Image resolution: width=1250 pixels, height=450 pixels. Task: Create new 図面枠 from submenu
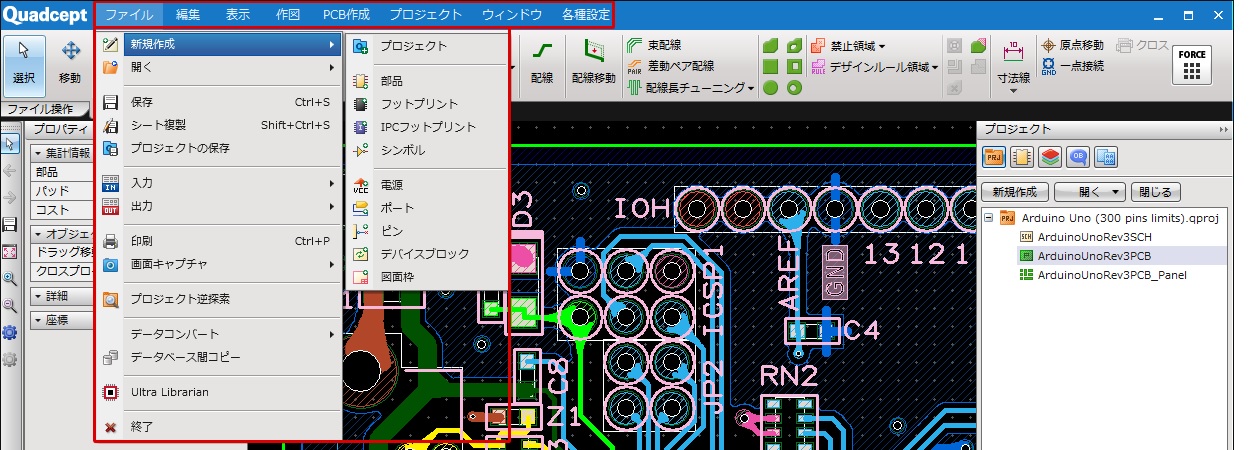[x=427, y=277]
